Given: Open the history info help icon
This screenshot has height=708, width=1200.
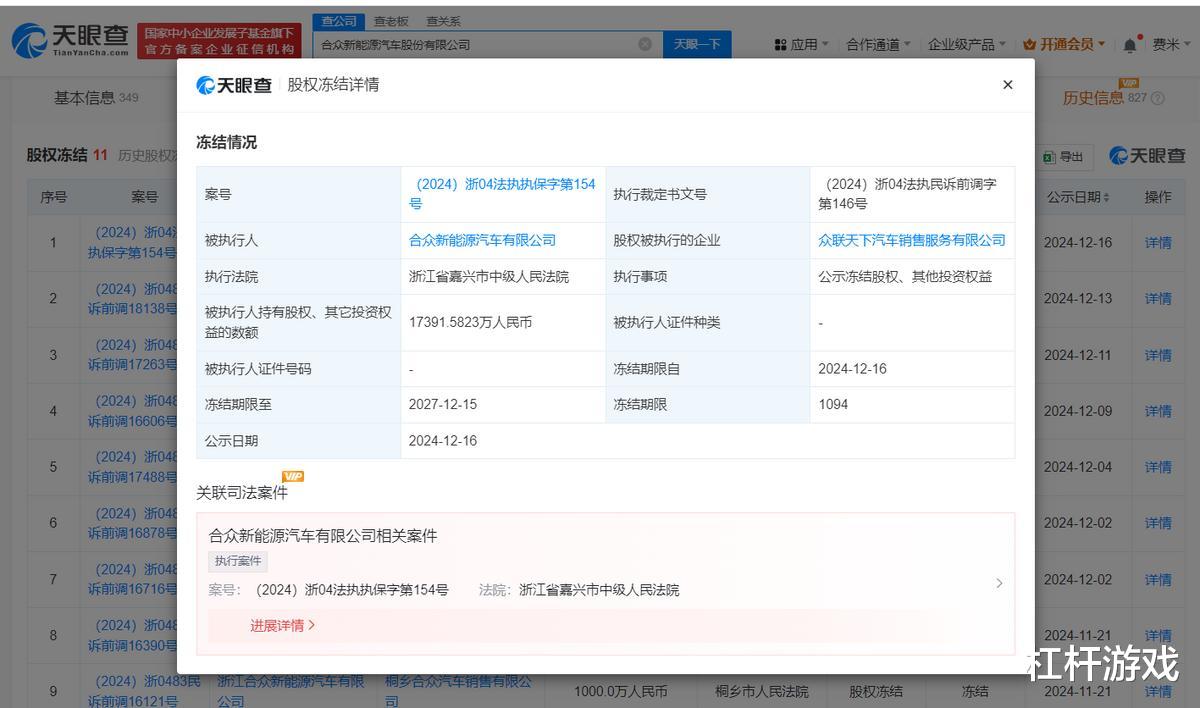Looking at the screenshot, I should (1158, 98).
